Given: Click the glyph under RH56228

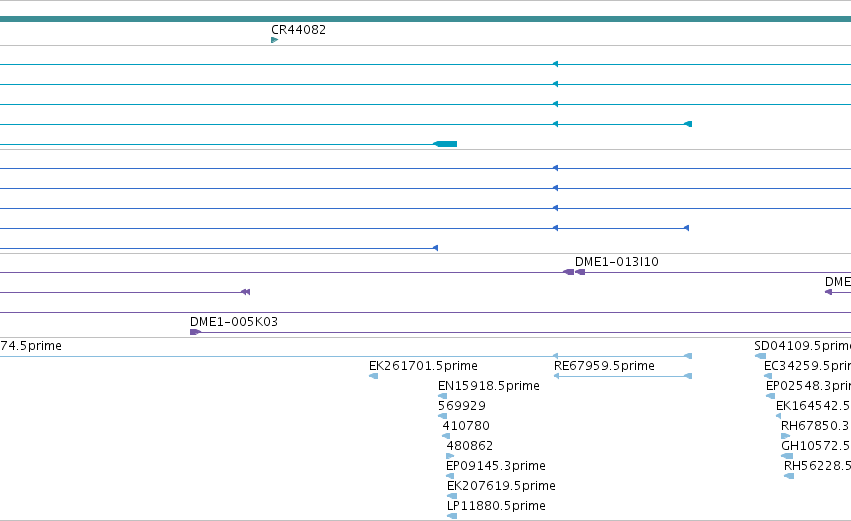Looking at the screenshot, I should pos(789,476).
